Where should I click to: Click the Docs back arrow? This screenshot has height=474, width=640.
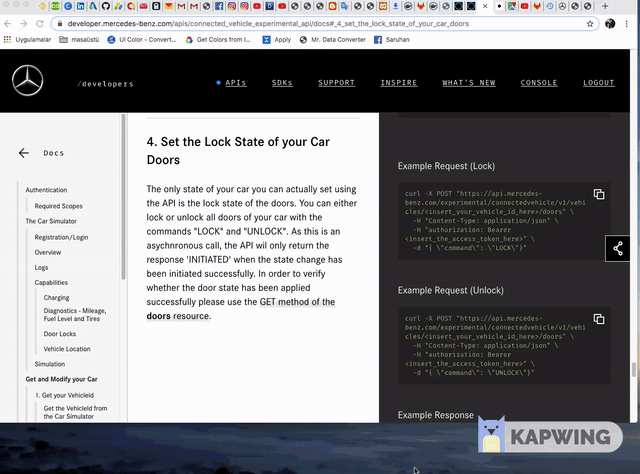click(24, 153)
